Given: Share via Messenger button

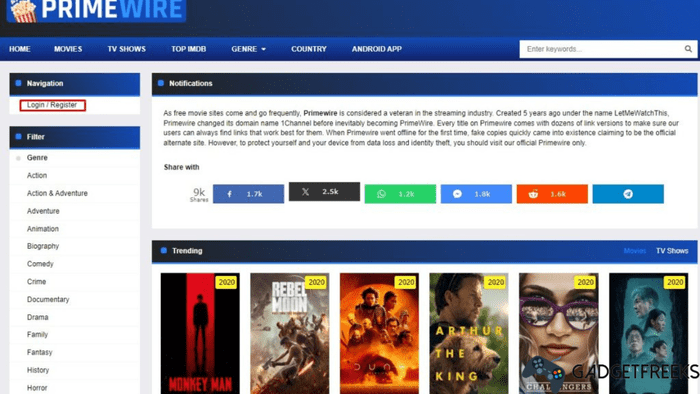Looking at the screenshot, I should [476, 194].
